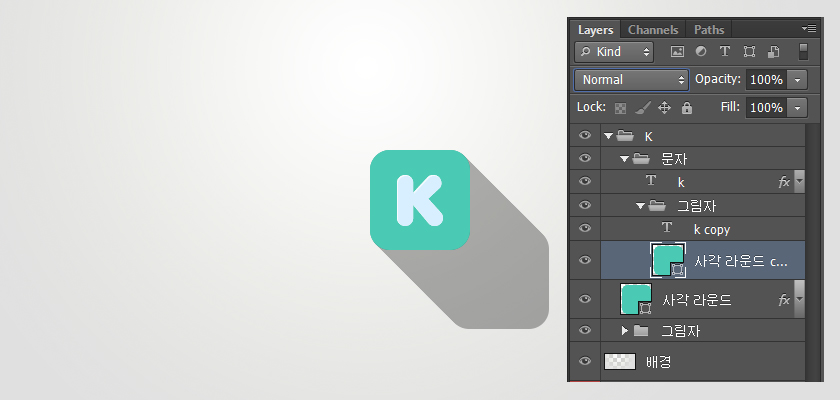
Task: Open the Opacity slider dropdown arrow
Action: 798,80
